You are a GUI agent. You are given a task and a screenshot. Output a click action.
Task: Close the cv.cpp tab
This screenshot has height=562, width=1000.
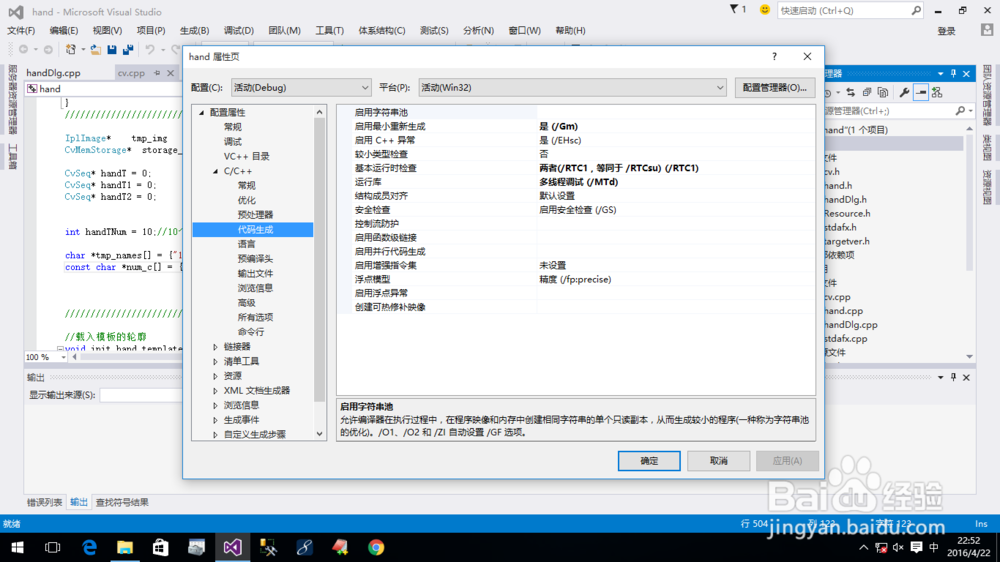(x=170, y=73)
